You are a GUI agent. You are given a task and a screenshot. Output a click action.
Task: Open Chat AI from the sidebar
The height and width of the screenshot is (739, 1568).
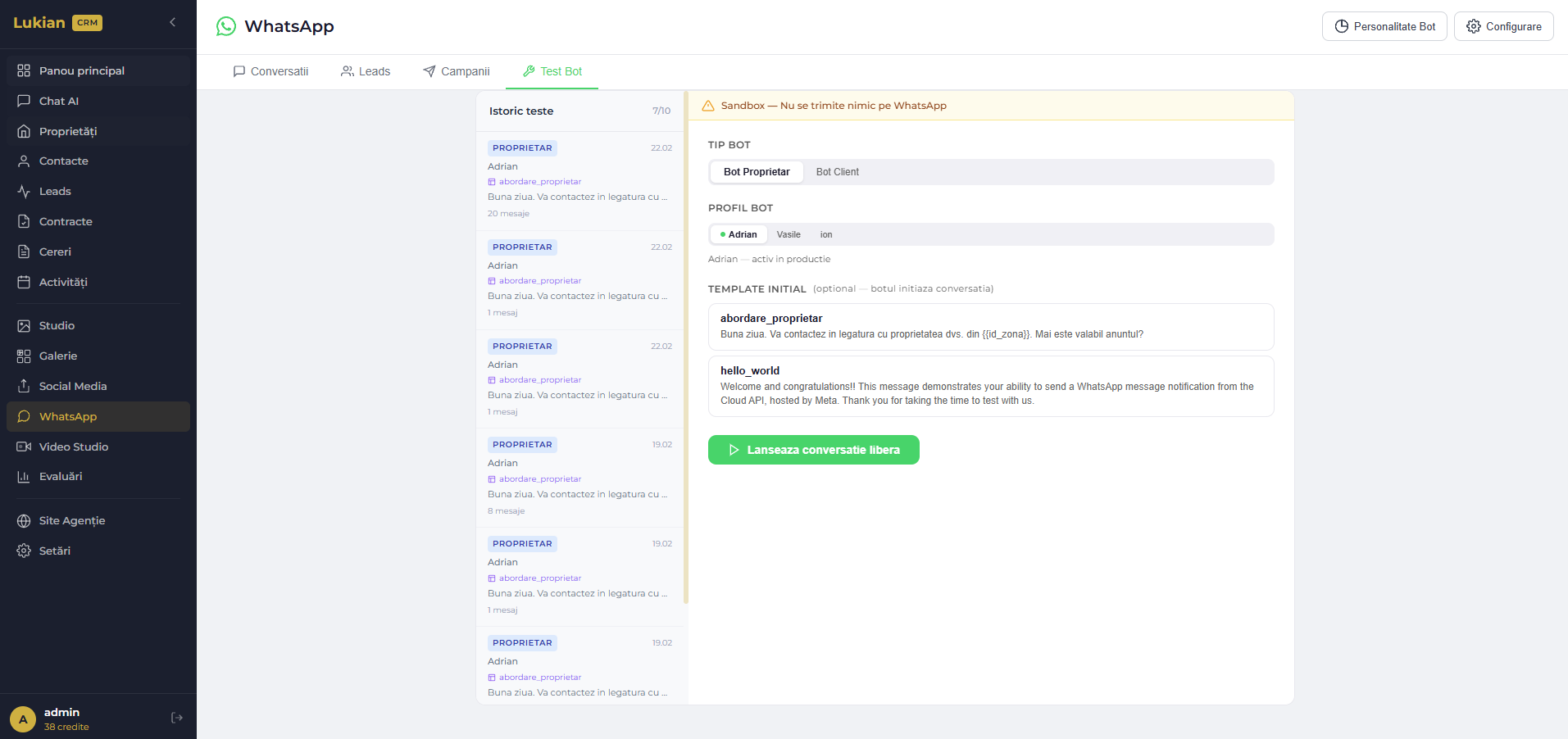pyautogui.click(x=59, y=101)
